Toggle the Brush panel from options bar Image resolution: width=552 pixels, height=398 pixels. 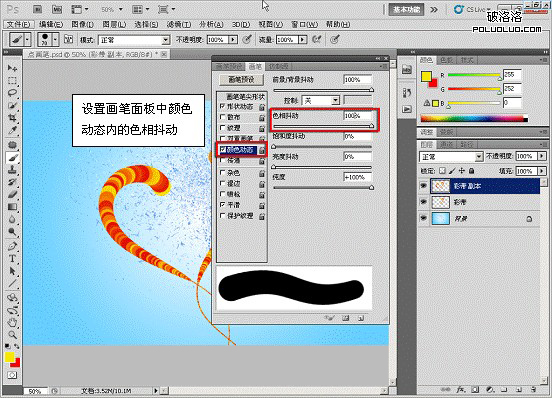[x=68, y=39]
